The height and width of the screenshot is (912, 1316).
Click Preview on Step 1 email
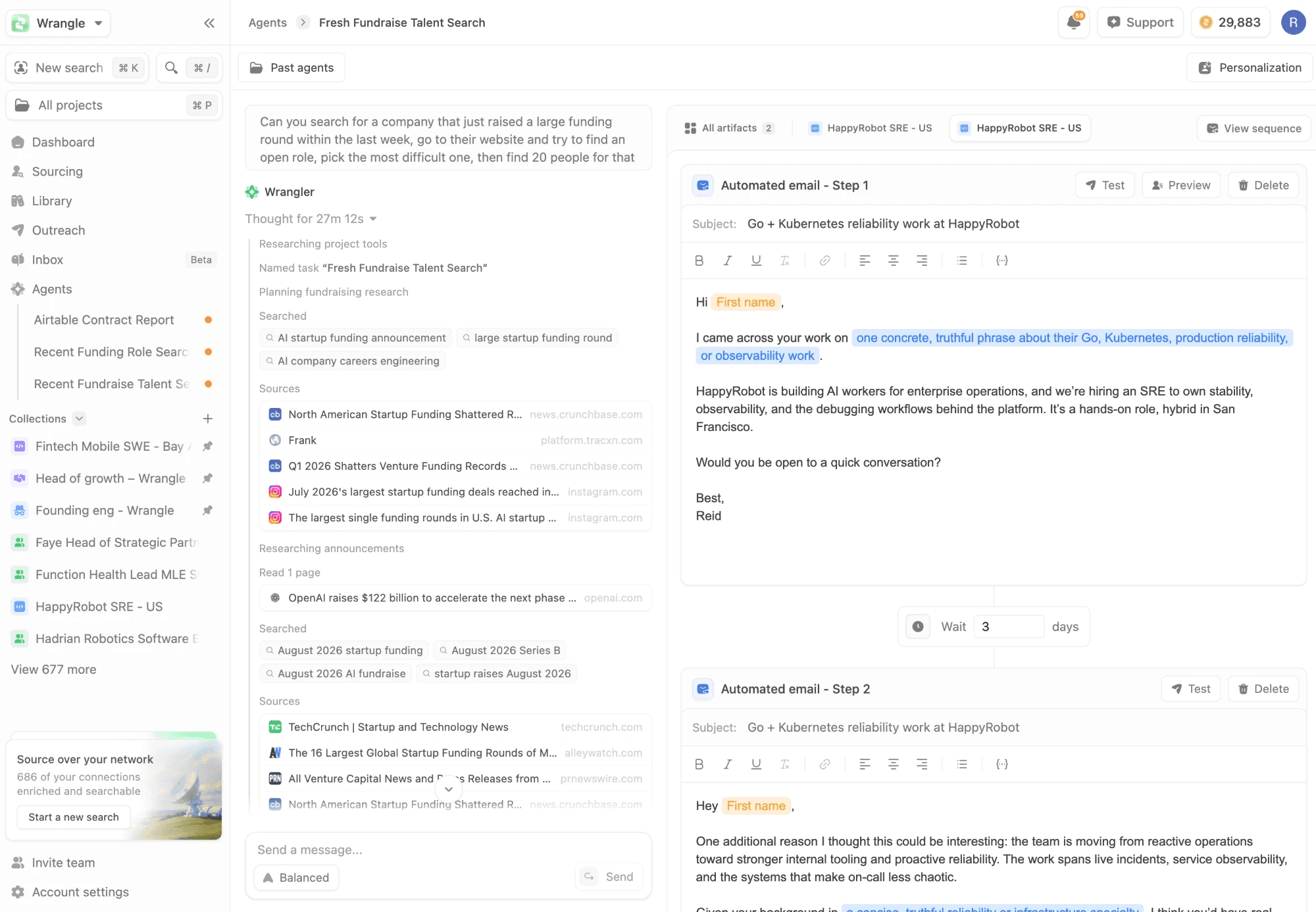pyautogui.click(x=1181, y=186)
